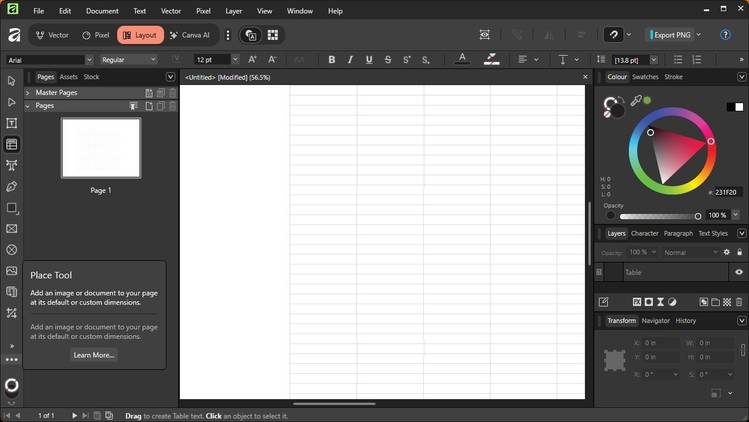The width and height of the screenshot is (749, 422).
Task: Click the blue help question mark icon
Action: 725,34
